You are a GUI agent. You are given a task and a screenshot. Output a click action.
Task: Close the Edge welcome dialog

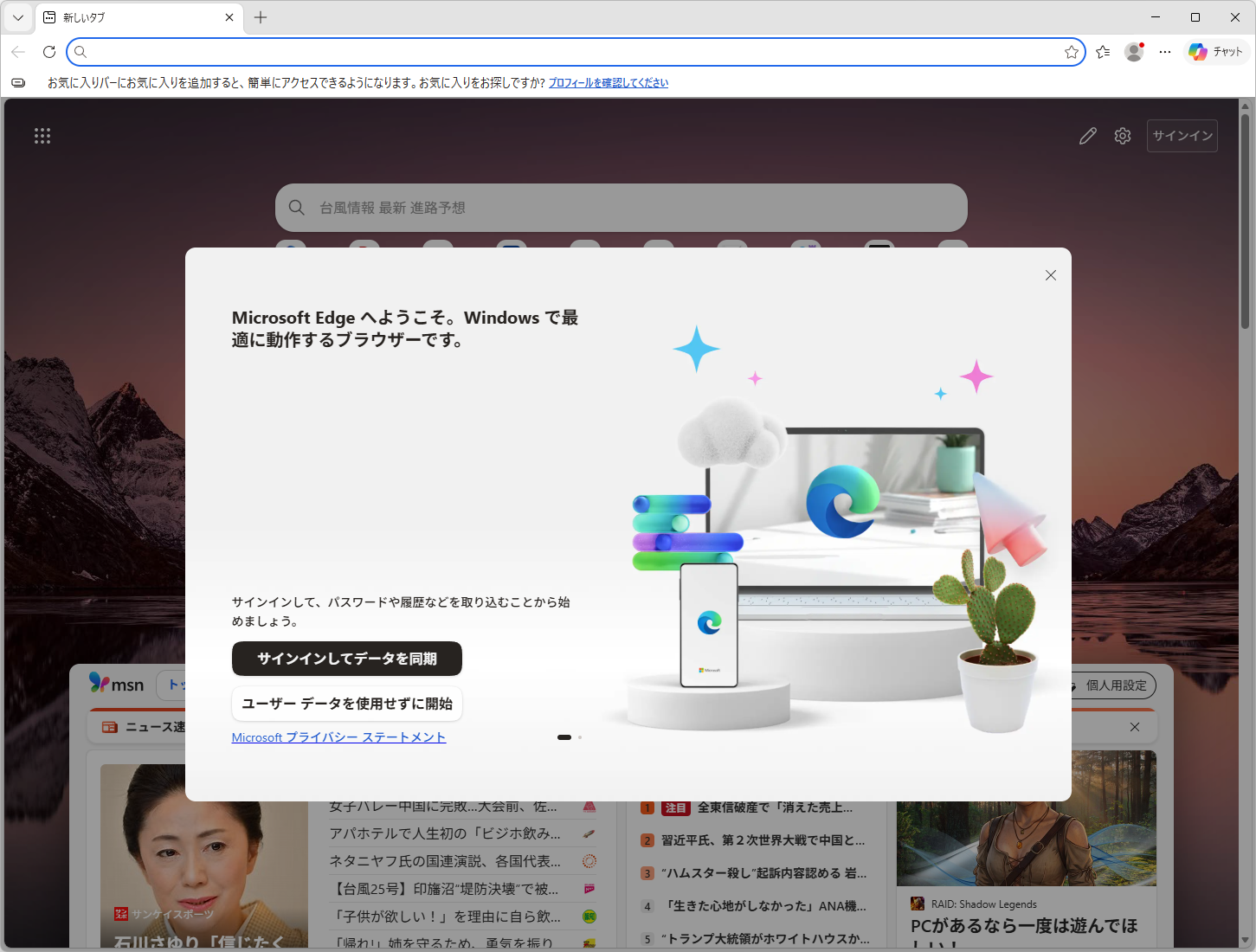point(1051,275)
